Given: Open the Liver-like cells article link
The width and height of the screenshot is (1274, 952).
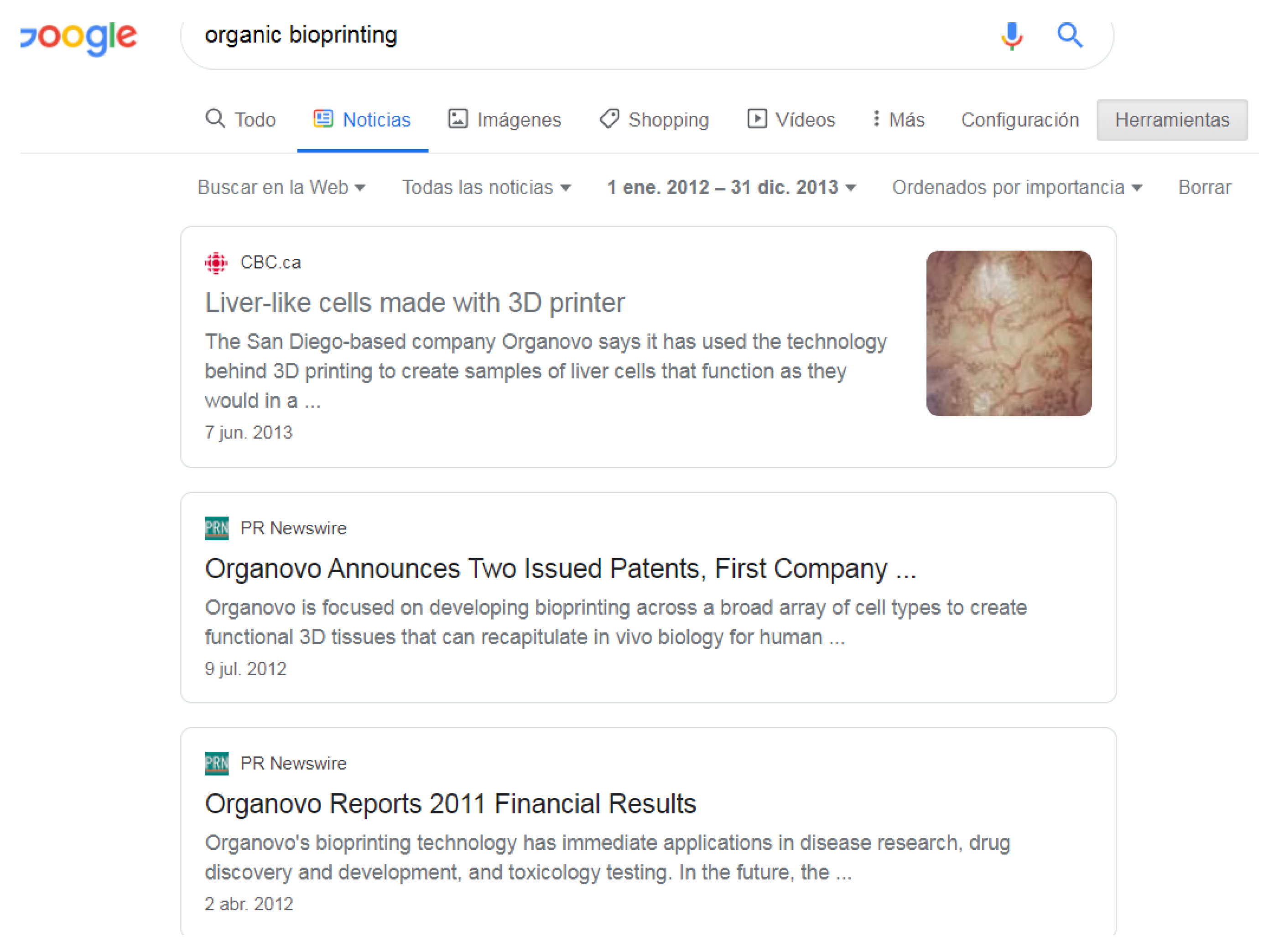Looking at the screenshot, I should pos(415,303).
